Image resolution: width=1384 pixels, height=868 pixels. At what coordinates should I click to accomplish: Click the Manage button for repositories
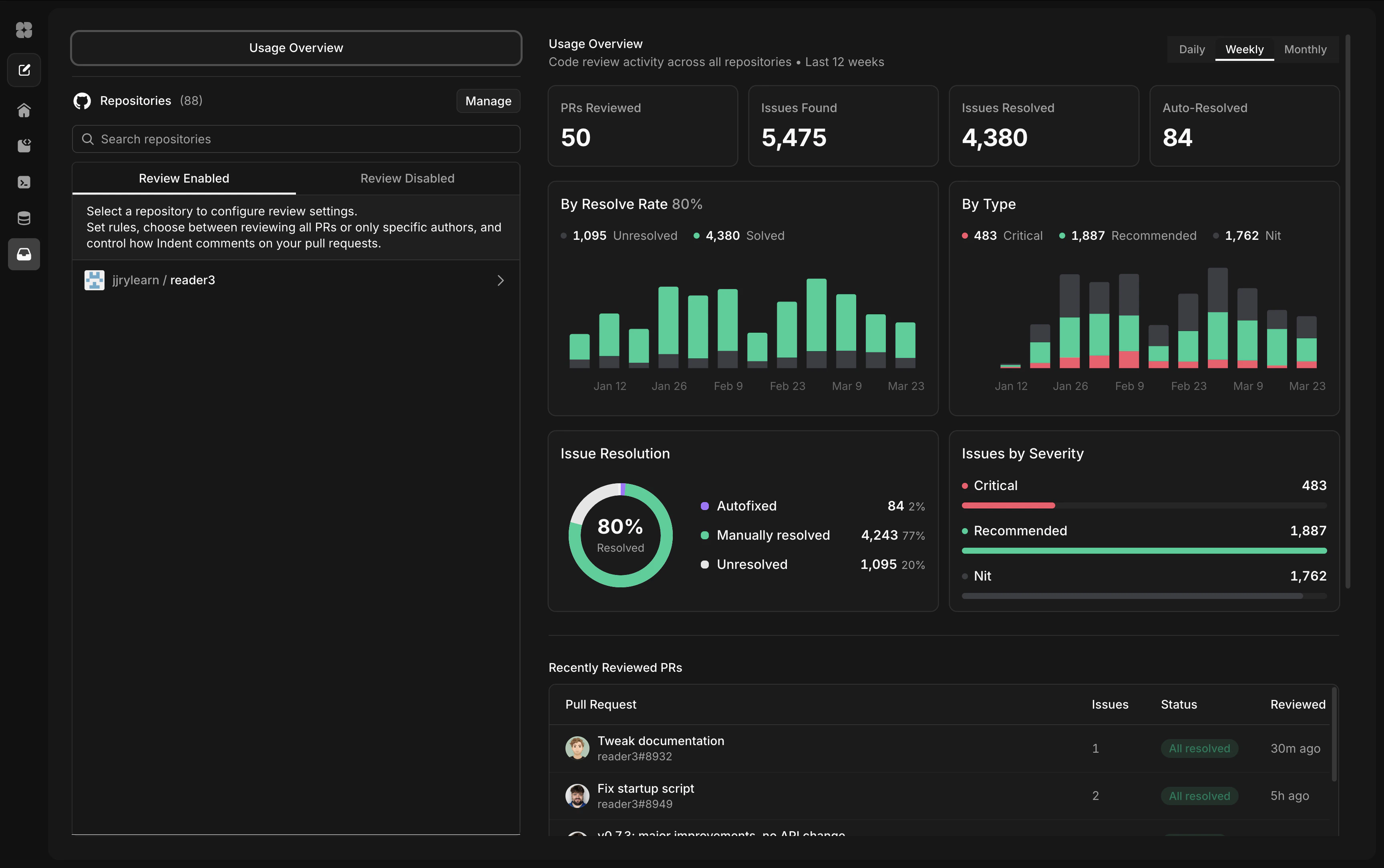pos(487,100)
